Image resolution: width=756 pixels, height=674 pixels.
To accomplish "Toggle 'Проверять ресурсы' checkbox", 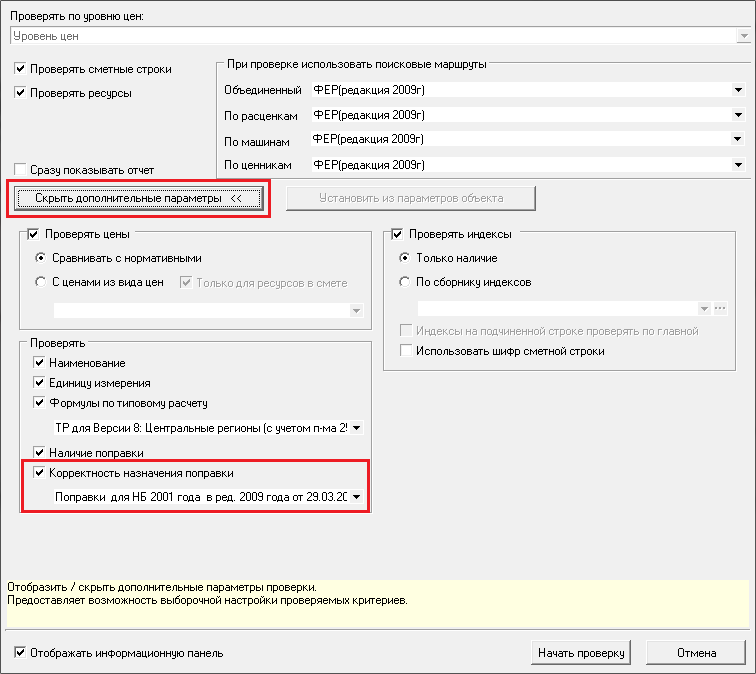I will pyautogui.click(x=21, y=93).
